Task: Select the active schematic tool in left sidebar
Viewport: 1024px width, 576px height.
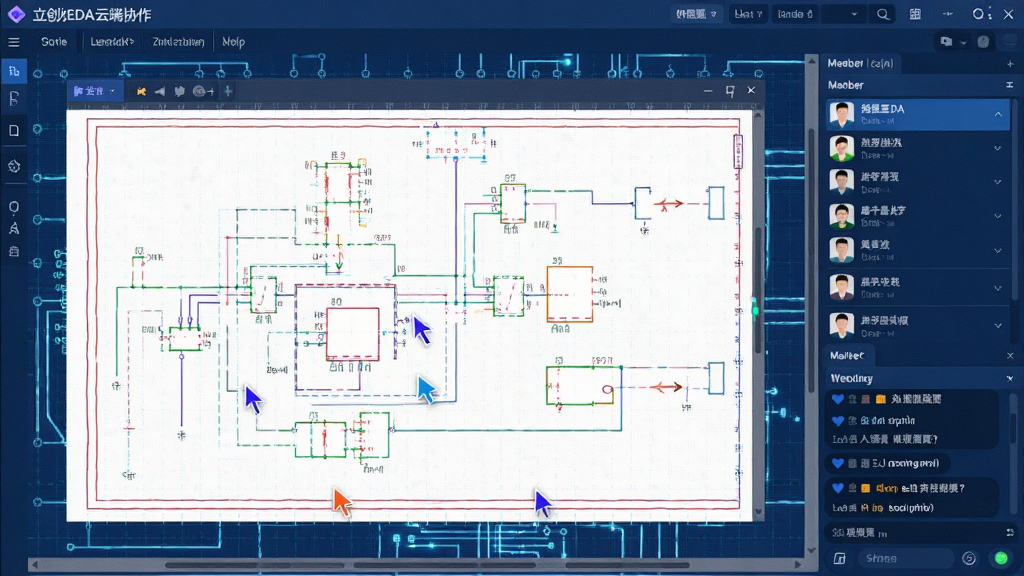Action: (14, 71)
